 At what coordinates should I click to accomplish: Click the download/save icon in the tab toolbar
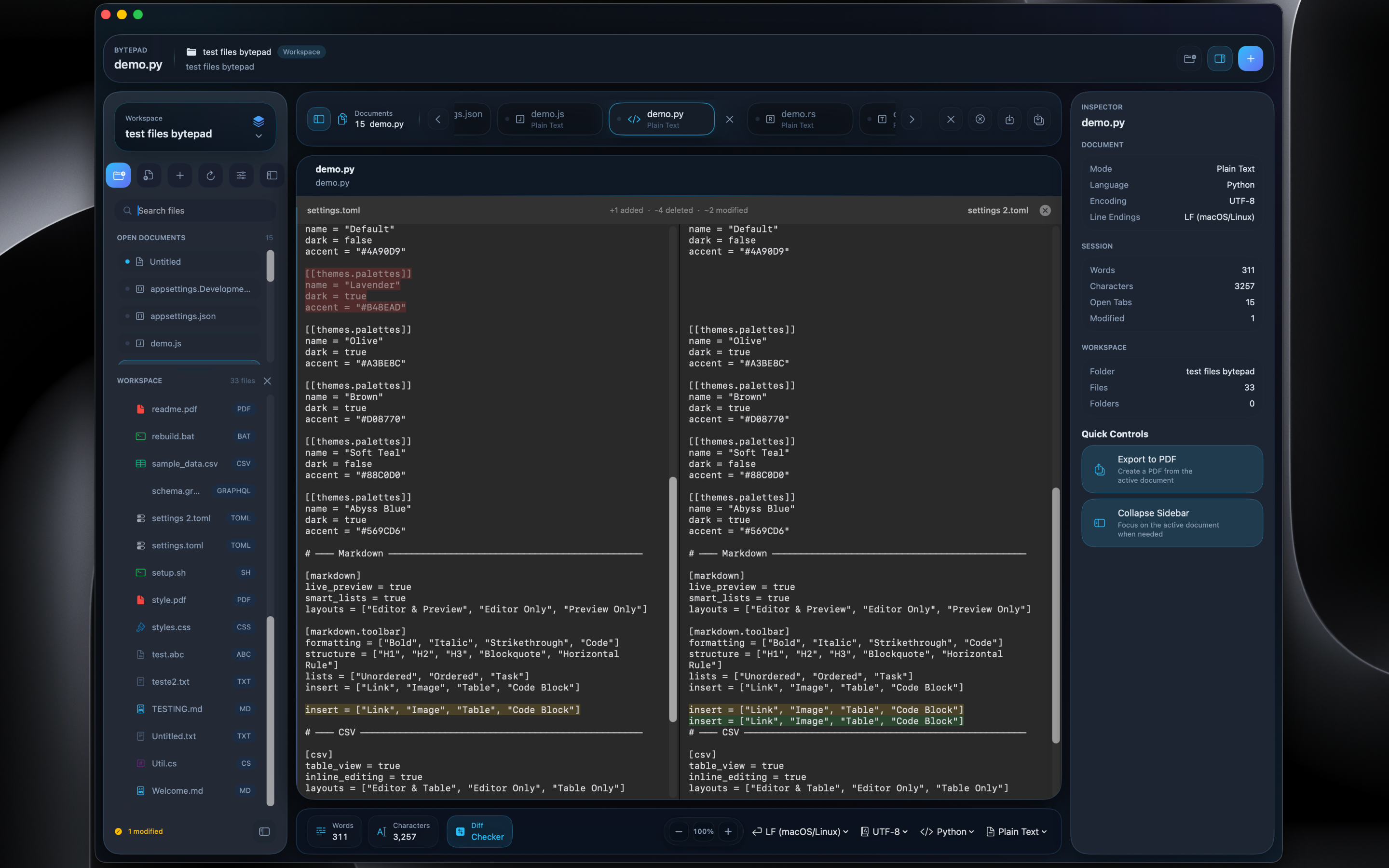click(x=1009, y=119)
